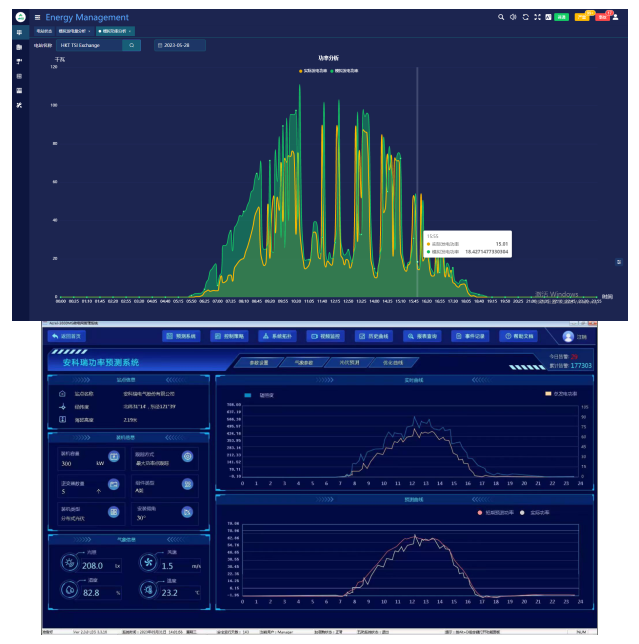This screenshot has height=644, width=639.
Task: Click the search magnifier icon in top header
Action: (x=502, y=17)
